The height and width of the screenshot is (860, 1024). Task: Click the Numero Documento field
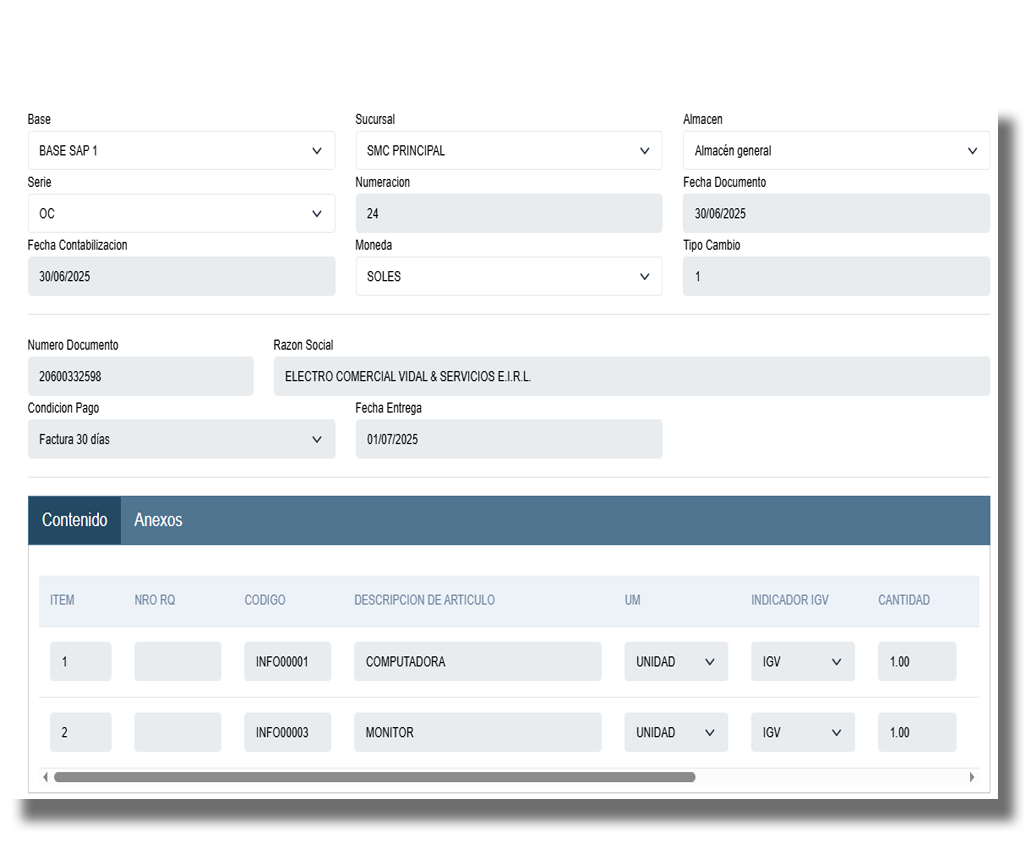tap(140, 377)
